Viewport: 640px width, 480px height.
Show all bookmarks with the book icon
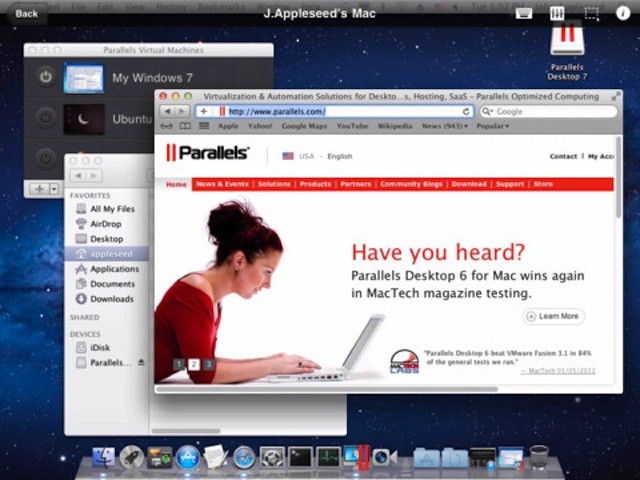click(185, 126)
